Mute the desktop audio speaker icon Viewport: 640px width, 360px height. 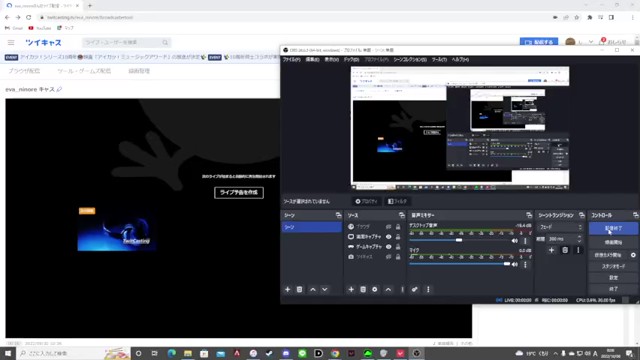(x=515, y=241)
